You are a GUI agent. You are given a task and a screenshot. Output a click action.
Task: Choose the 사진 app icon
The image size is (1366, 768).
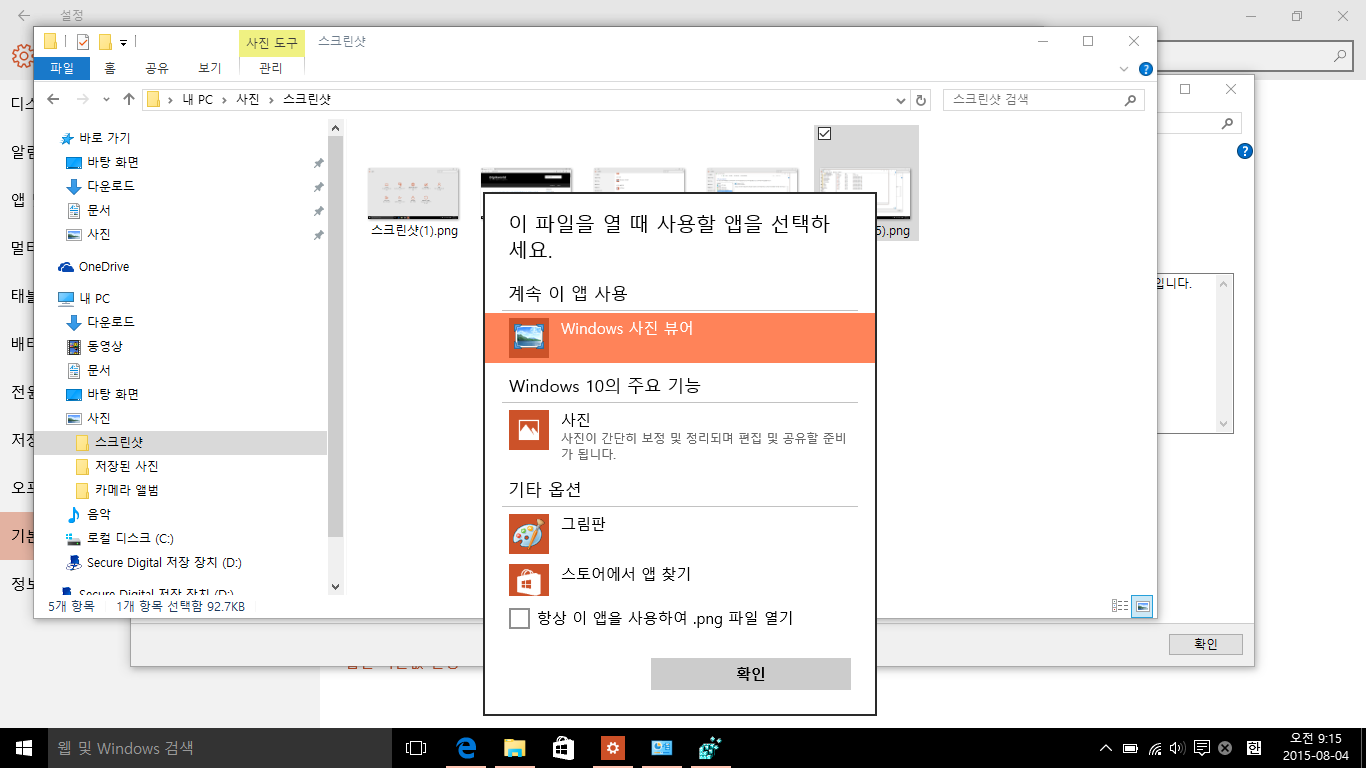coord(528,429)
